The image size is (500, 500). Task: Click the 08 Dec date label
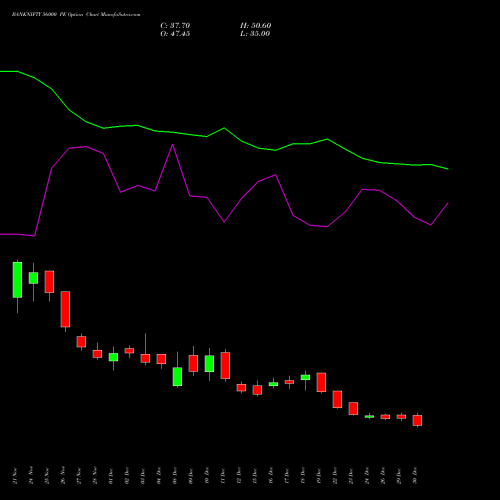(x=175, y=476)
